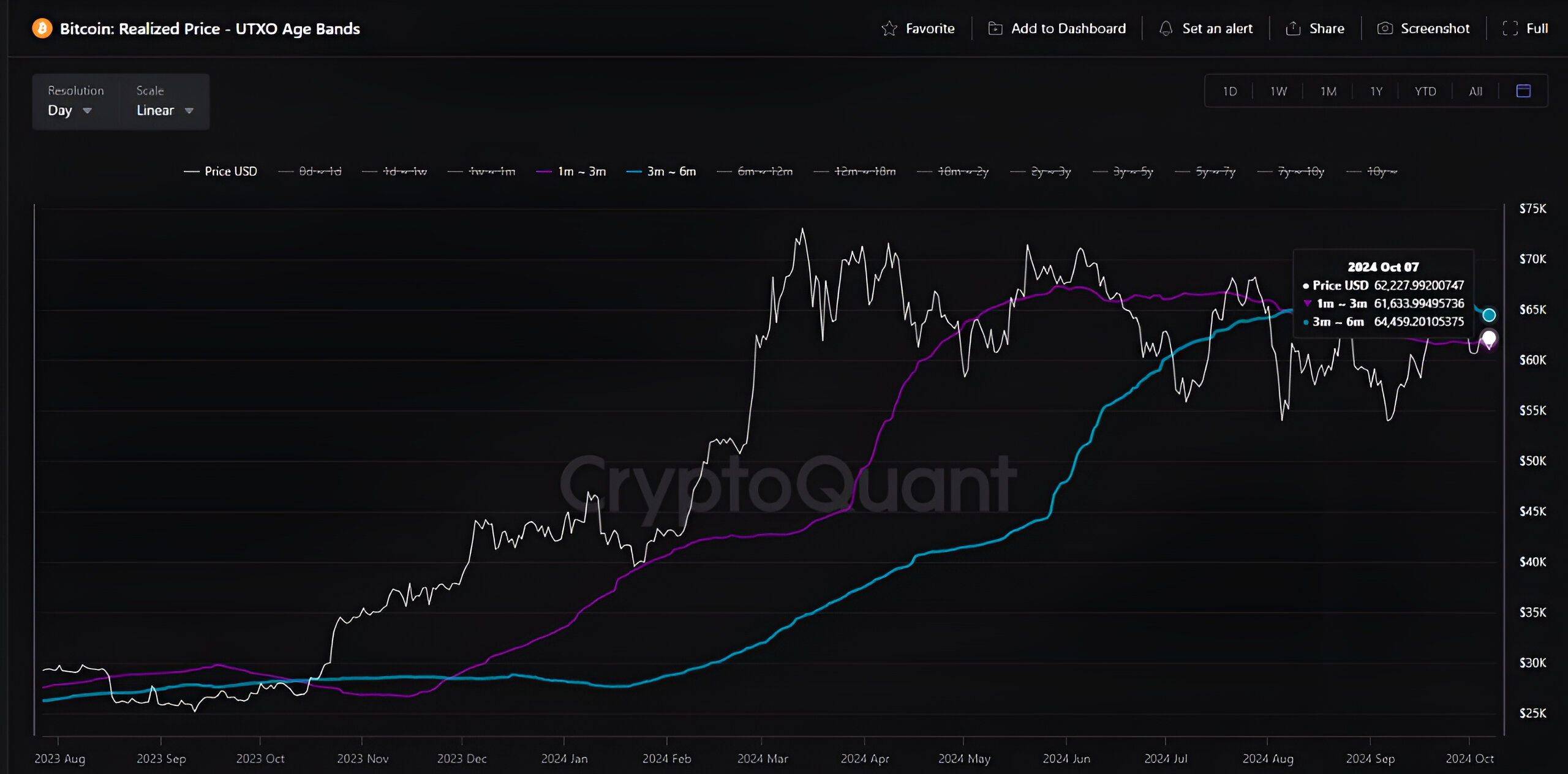
Task: Click the alert bell icon
Action: 1166,29
